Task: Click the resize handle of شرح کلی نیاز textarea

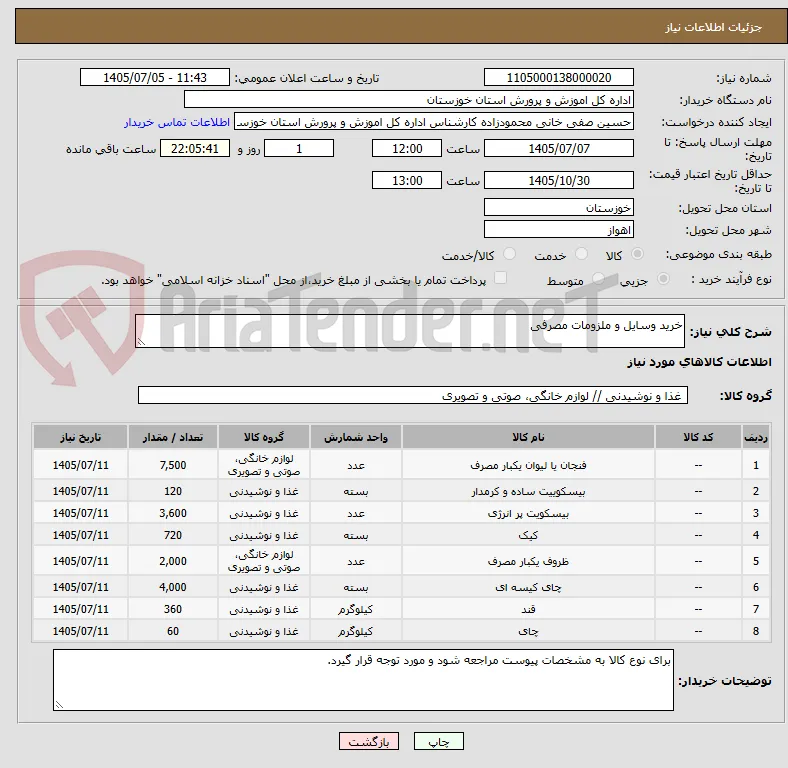Action: 141,342
